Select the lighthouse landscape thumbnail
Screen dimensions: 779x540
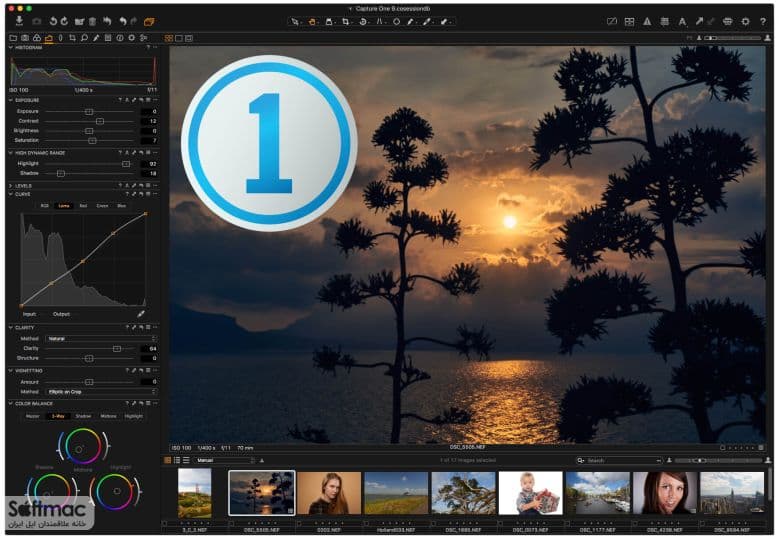(195, 493)
